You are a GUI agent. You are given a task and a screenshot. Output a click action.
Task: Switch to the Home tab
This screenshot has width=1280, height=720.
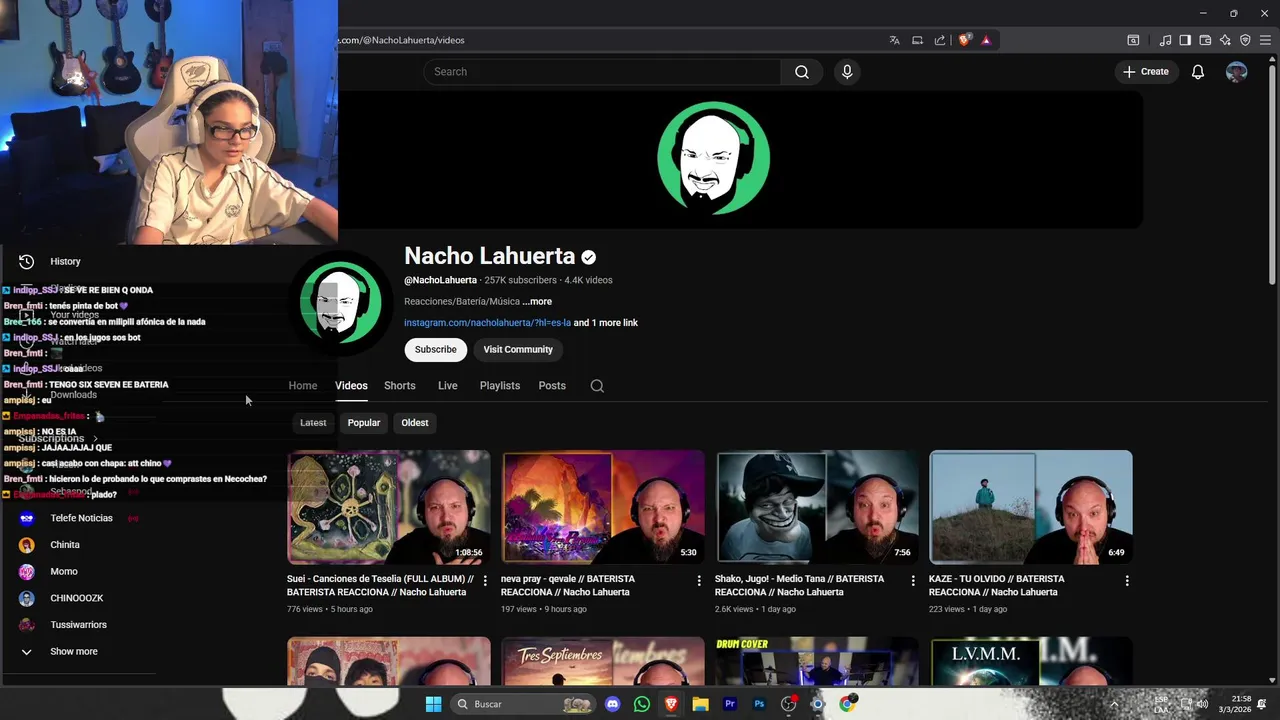[x=303, y=386]
